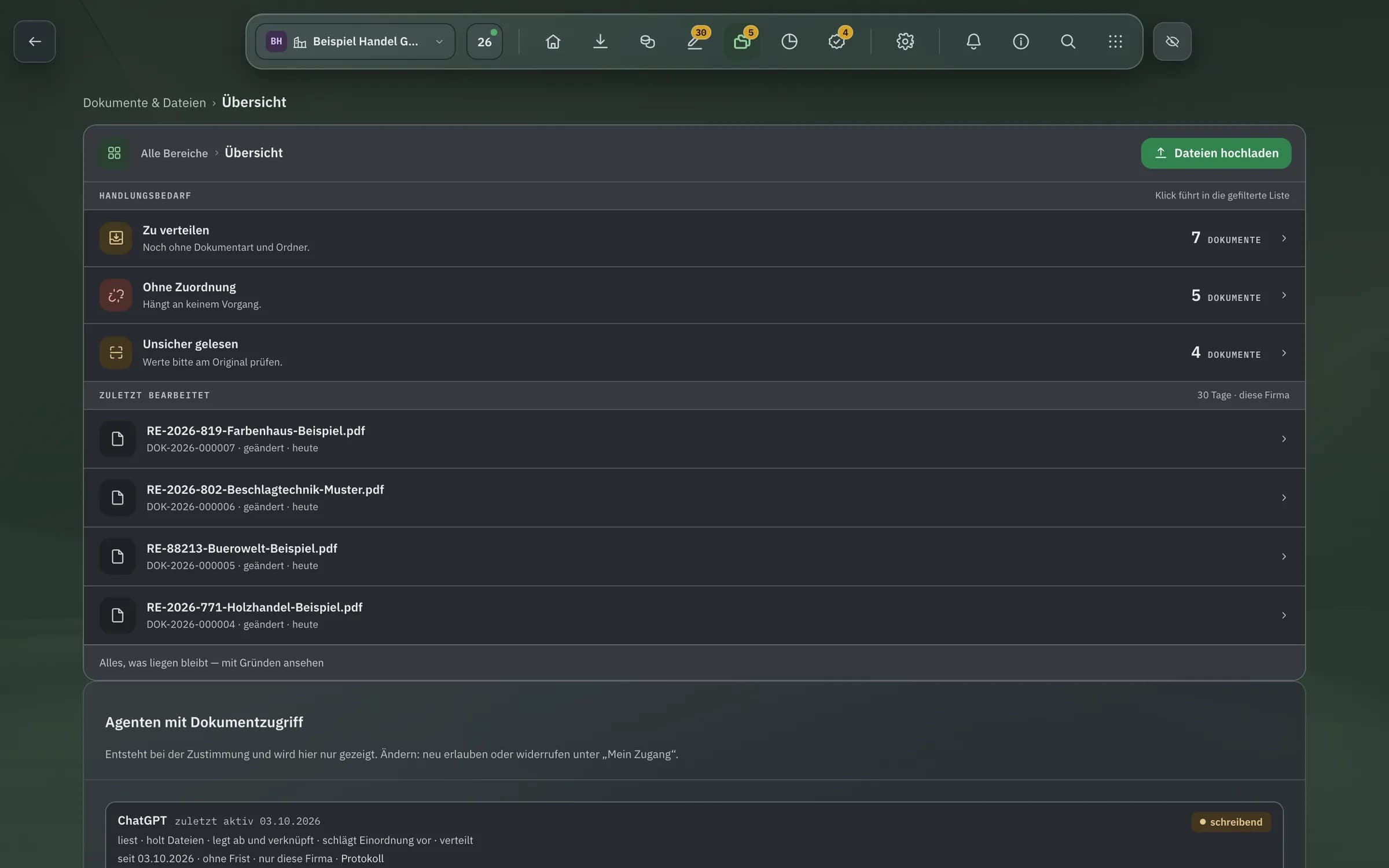Screen dimensions: 1389x868
Task: Click the 7 Dokumente count
Action: pos(1226,238)
